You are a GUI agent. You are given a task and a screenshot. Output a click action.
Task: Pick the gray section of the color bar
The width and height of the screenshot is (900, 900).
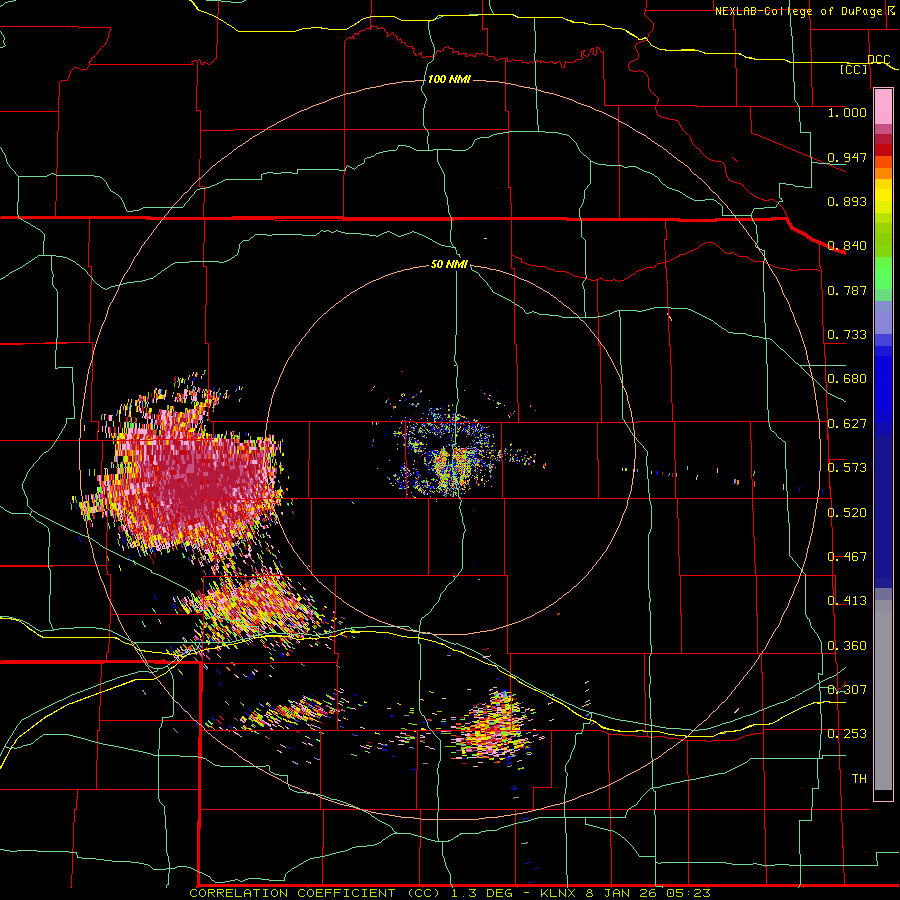[883, 695]
